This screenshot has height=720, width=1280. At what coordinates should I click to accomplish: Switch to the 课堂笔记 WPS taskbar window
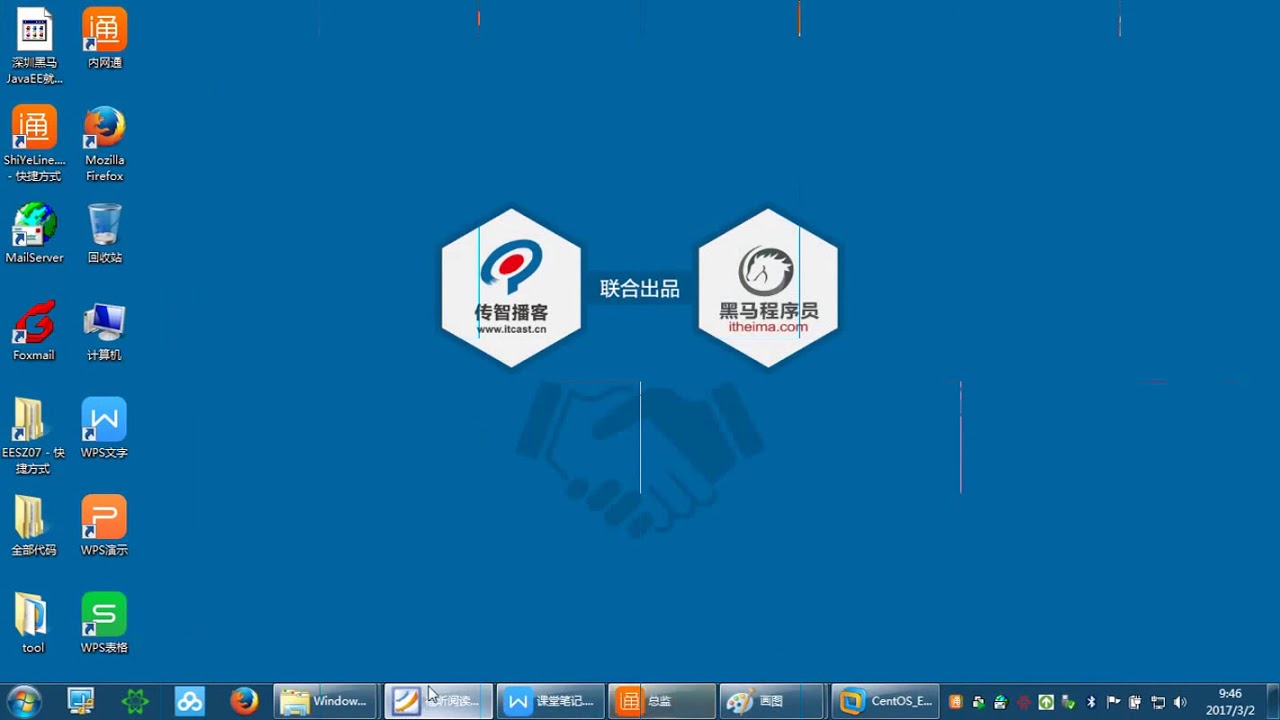(550, 701)
